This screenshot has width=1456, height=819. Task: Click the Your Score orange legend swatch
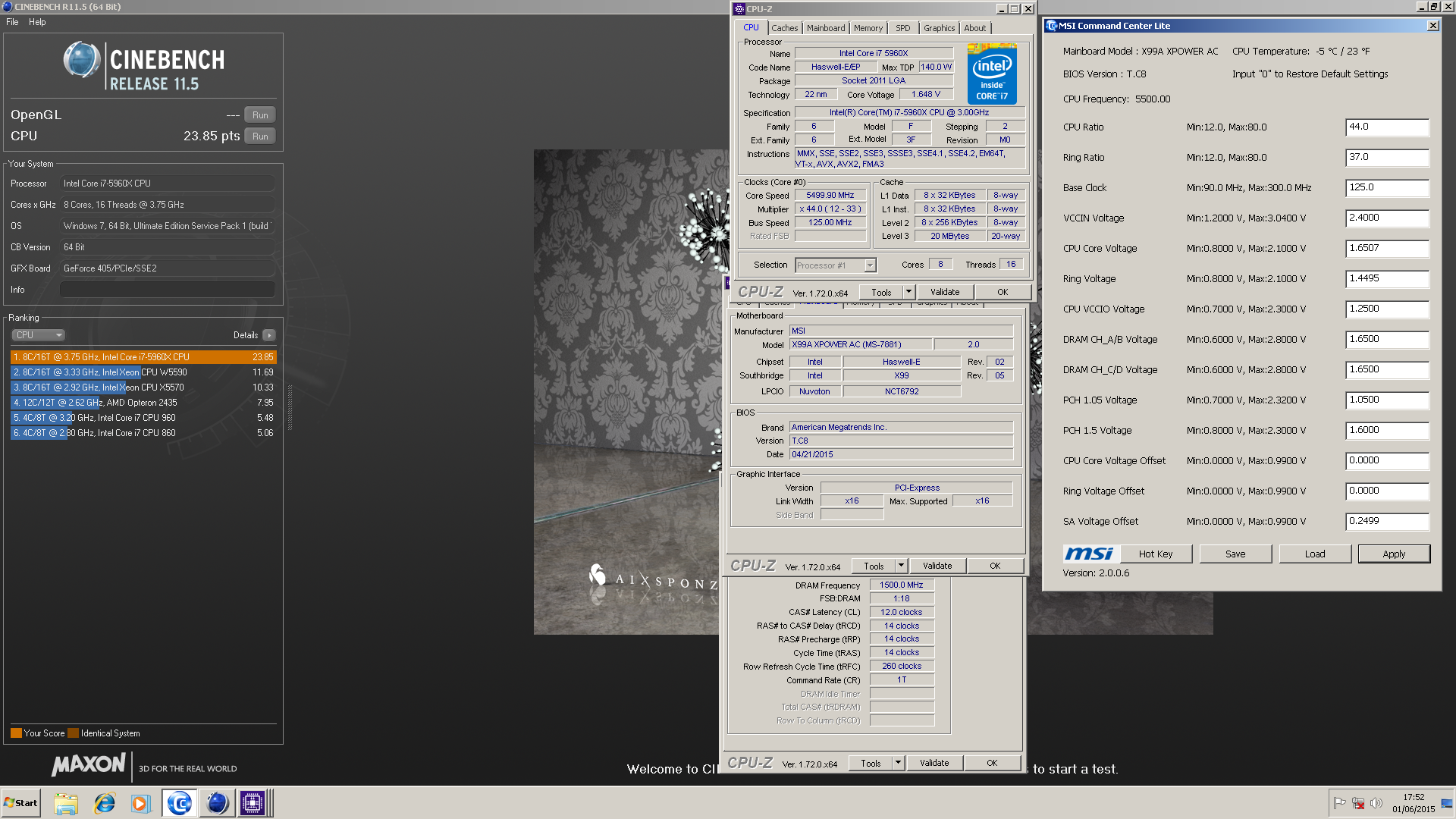click(x=16, y=733)
